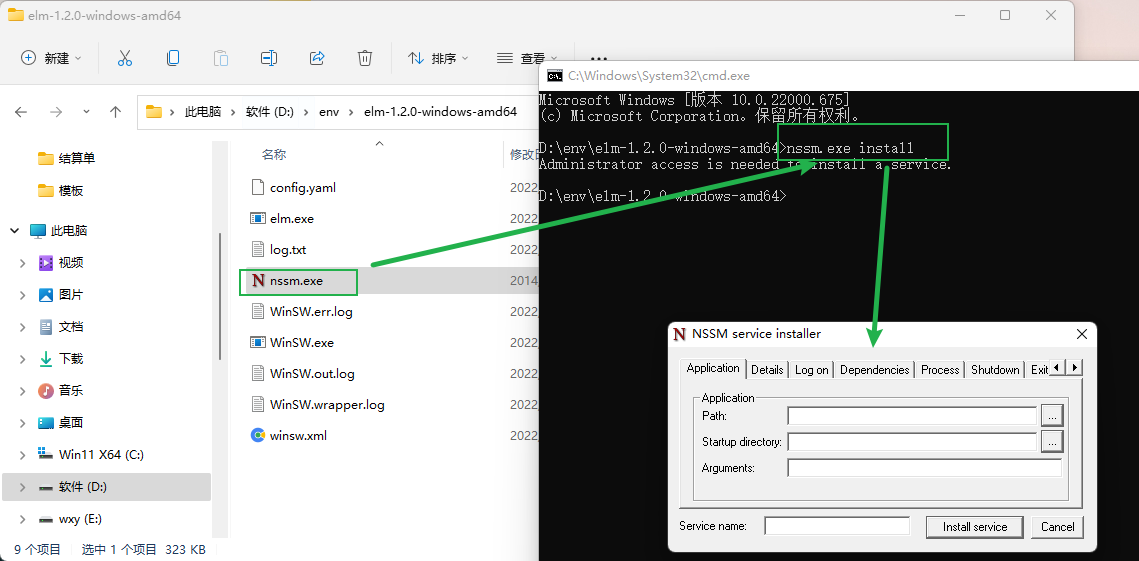Open the 新建 (New) dropdown in Explorer

click(51, 58)
